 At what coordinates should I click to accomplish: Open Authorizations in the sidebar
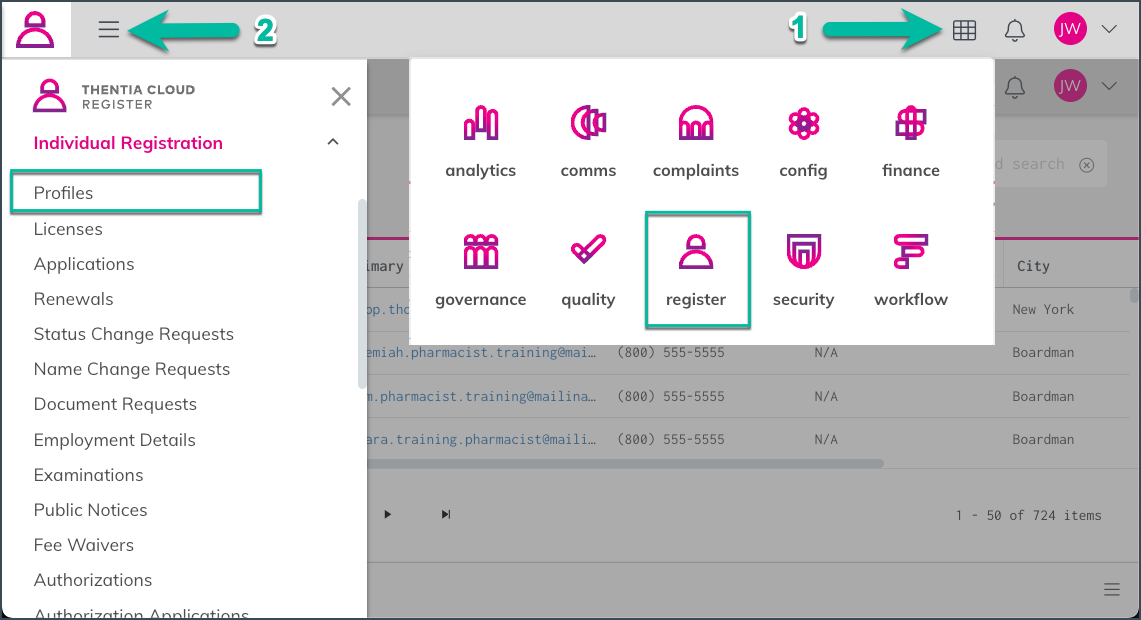(92, 580)
